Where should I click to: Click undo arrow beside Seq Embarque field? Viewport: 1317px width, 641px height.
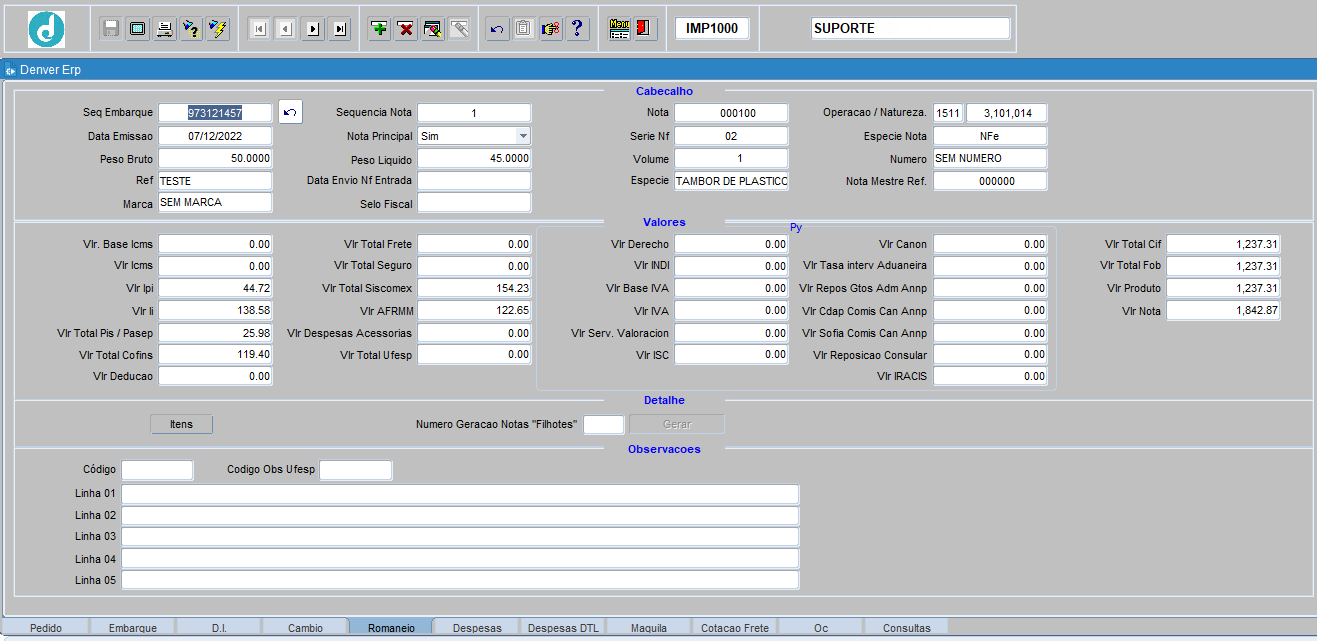(x=290, y=113)
